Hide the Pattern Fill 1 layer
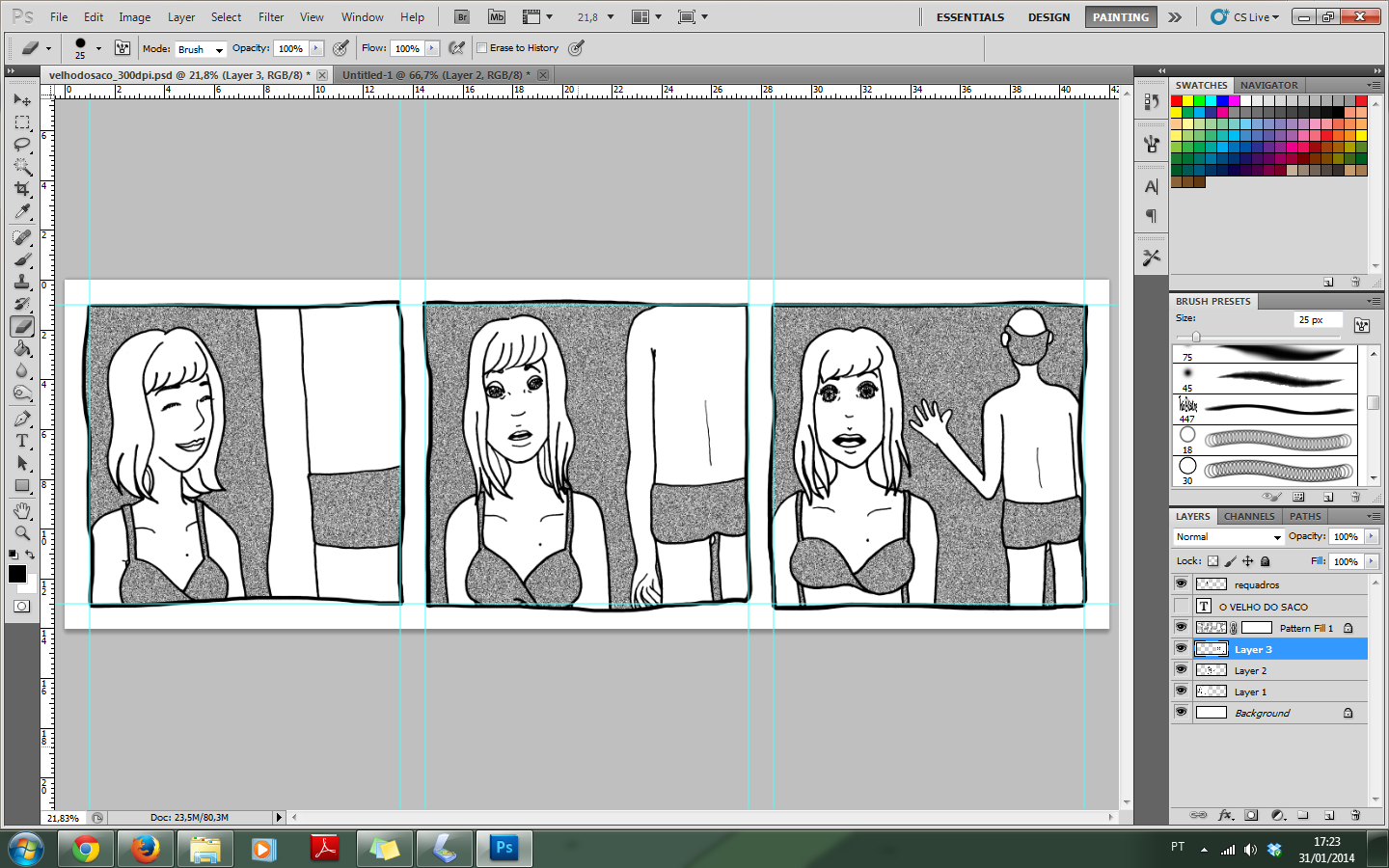 coord(1181,627)
